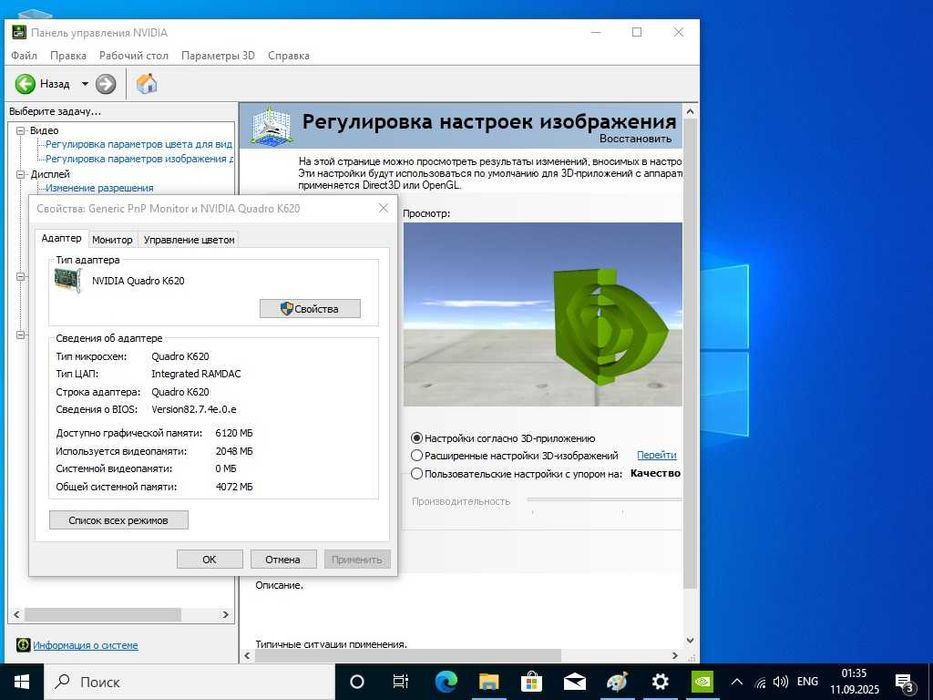The width and height of the screenshot is (933, 700).
Task: Open Settings gear in the taskbar
Action: 660,682
